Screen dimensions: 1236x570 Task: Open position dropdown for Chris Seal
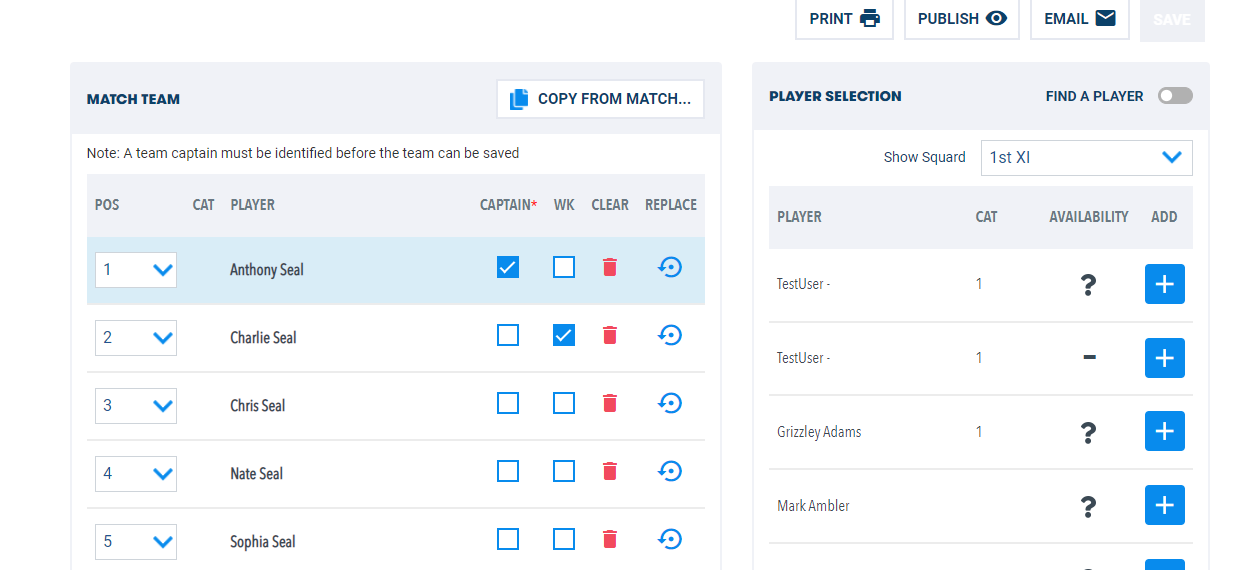tap(136, 405)
